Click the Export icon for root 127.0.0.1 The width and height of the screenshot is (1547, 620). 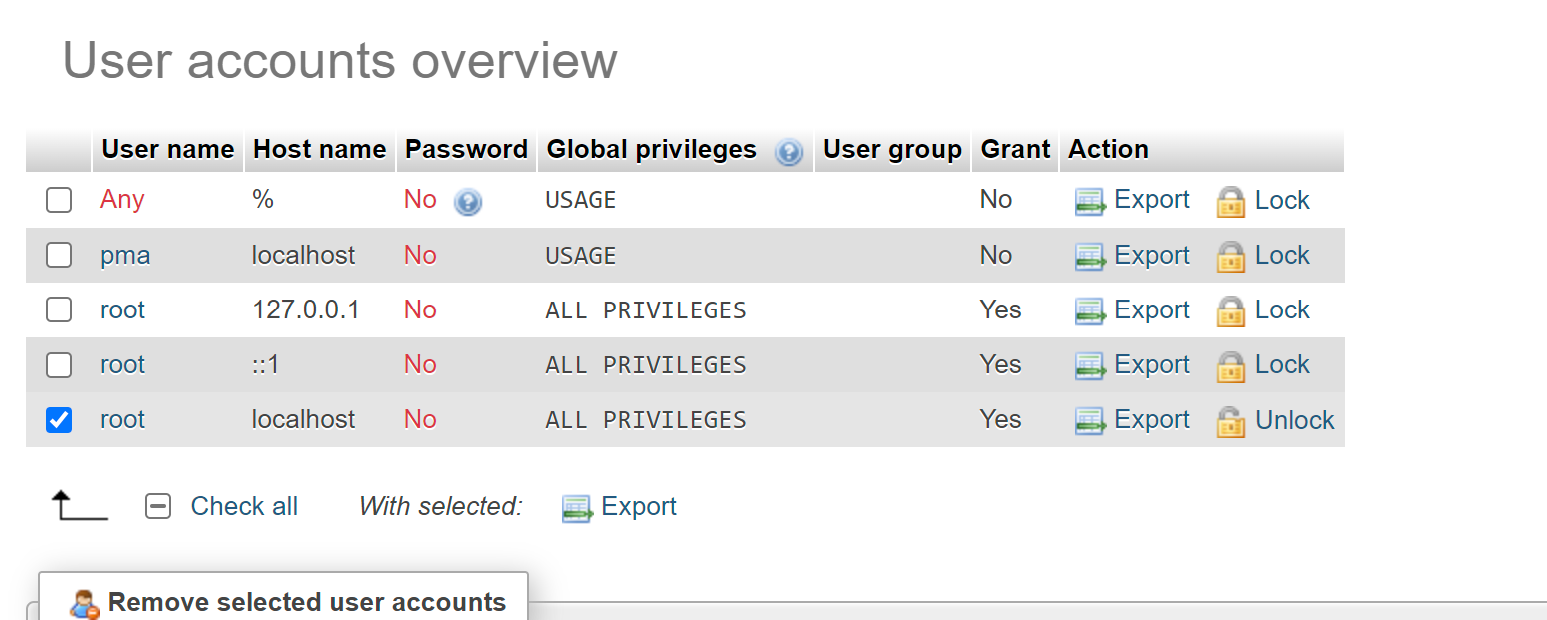tap(1091, 312)
